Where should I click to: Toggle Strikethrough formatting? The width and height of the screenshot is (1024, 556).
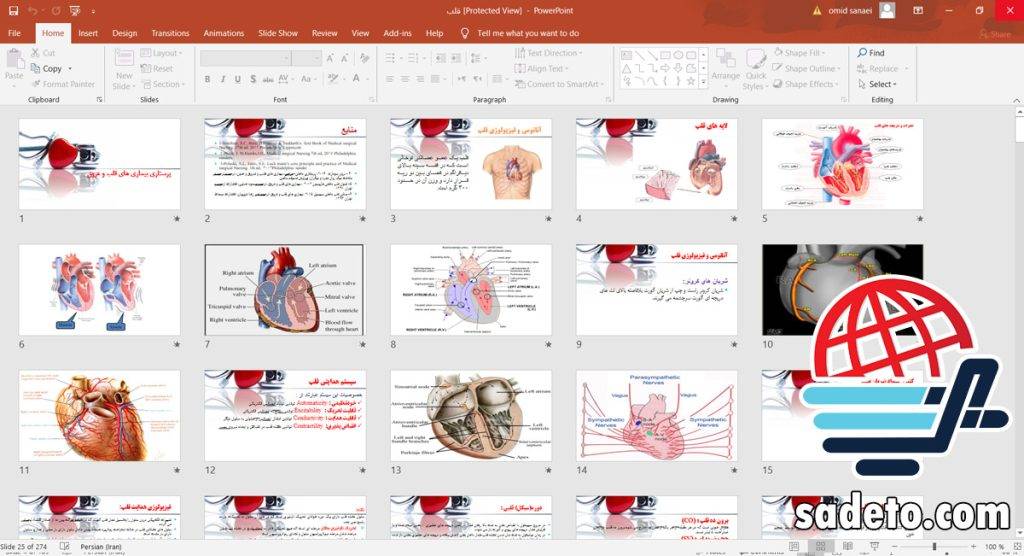coord(268,79)
